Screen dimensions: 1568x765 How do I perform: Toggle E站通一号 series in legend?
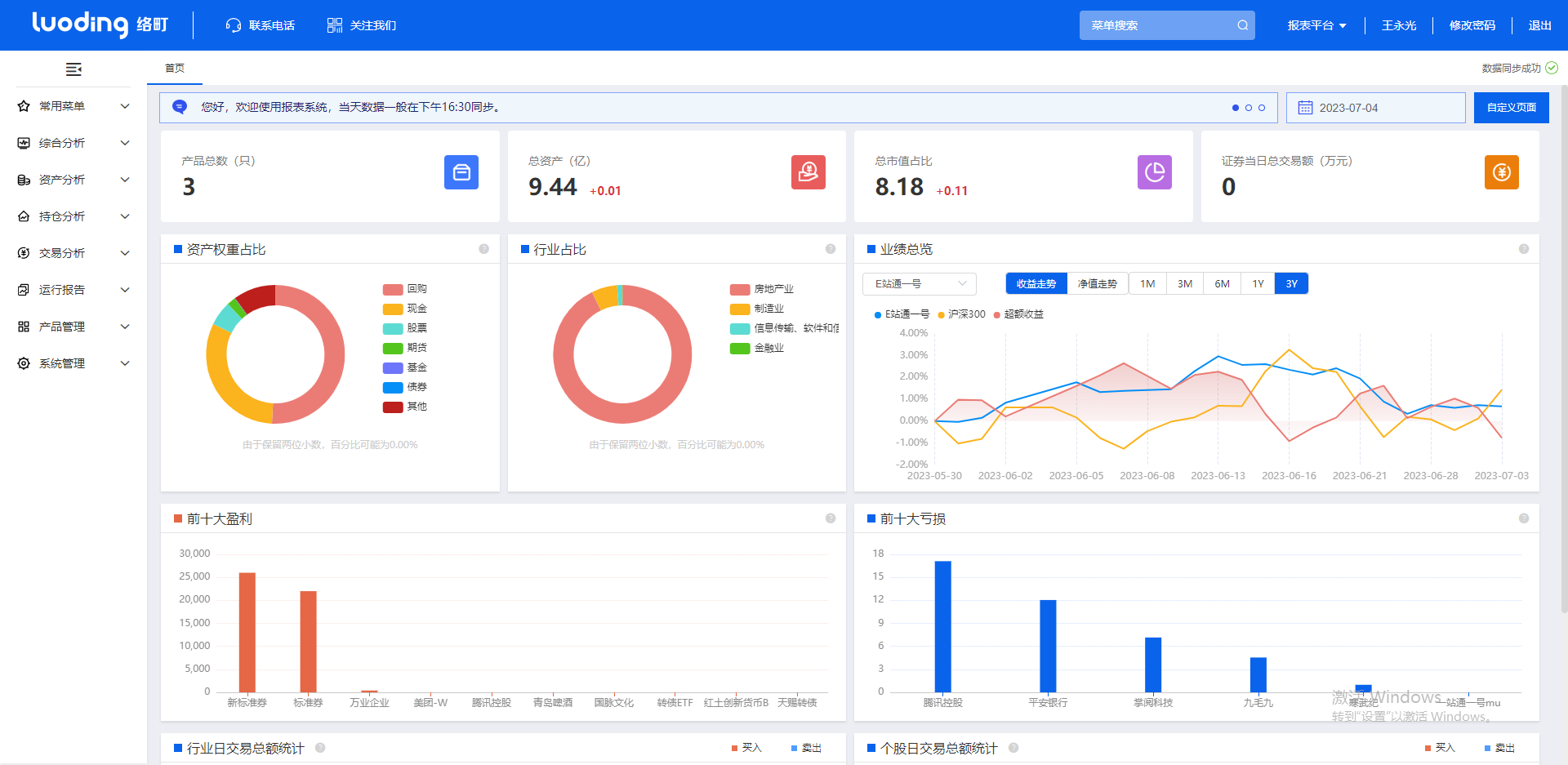click(902, 314)
